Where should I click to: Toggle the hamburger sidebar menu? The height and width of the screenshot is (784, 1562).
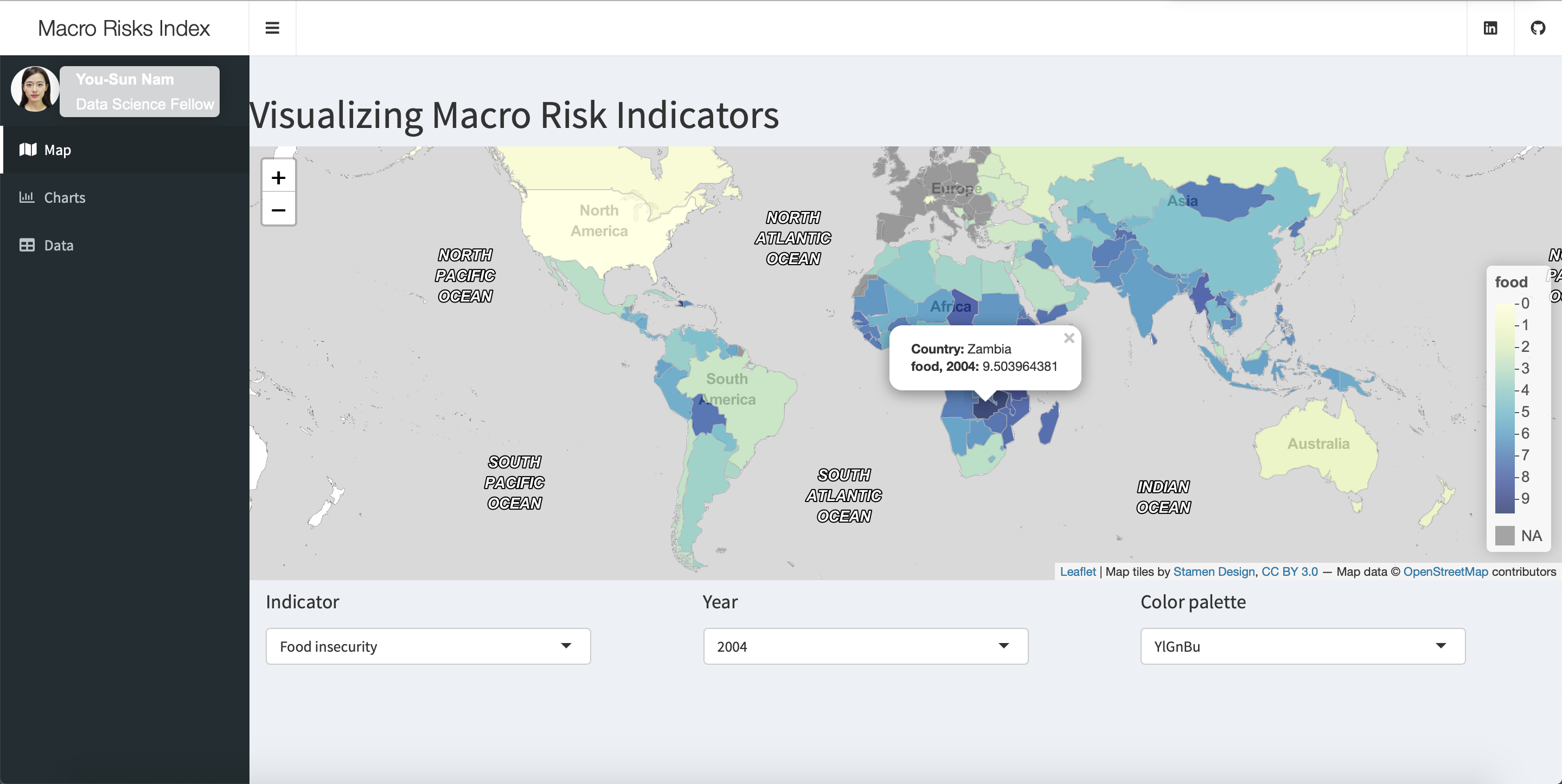coord(272,28)
